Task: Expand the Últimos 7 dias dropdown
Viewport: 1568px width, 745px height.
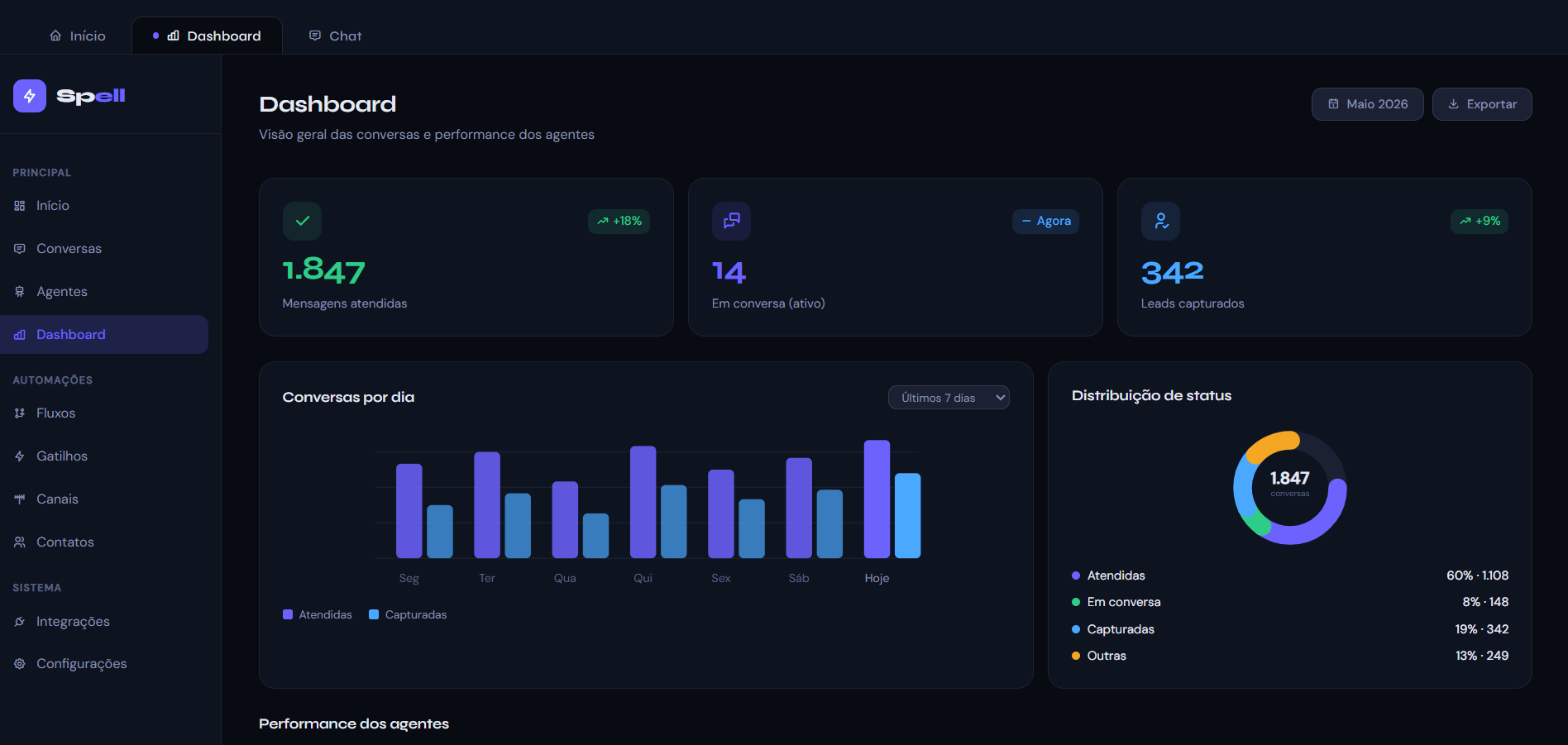Action: (x=949, y=398)
